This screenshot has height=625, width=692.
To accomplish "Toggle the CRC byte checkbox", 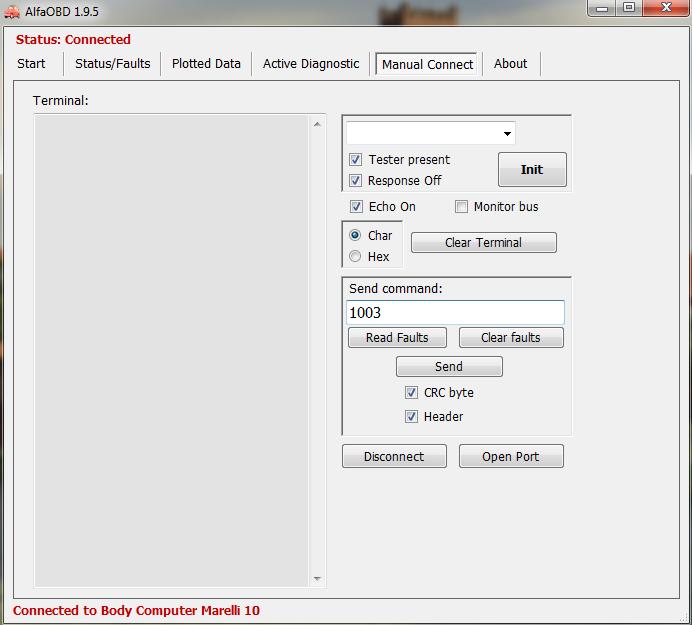I will [x=411, y=392].
